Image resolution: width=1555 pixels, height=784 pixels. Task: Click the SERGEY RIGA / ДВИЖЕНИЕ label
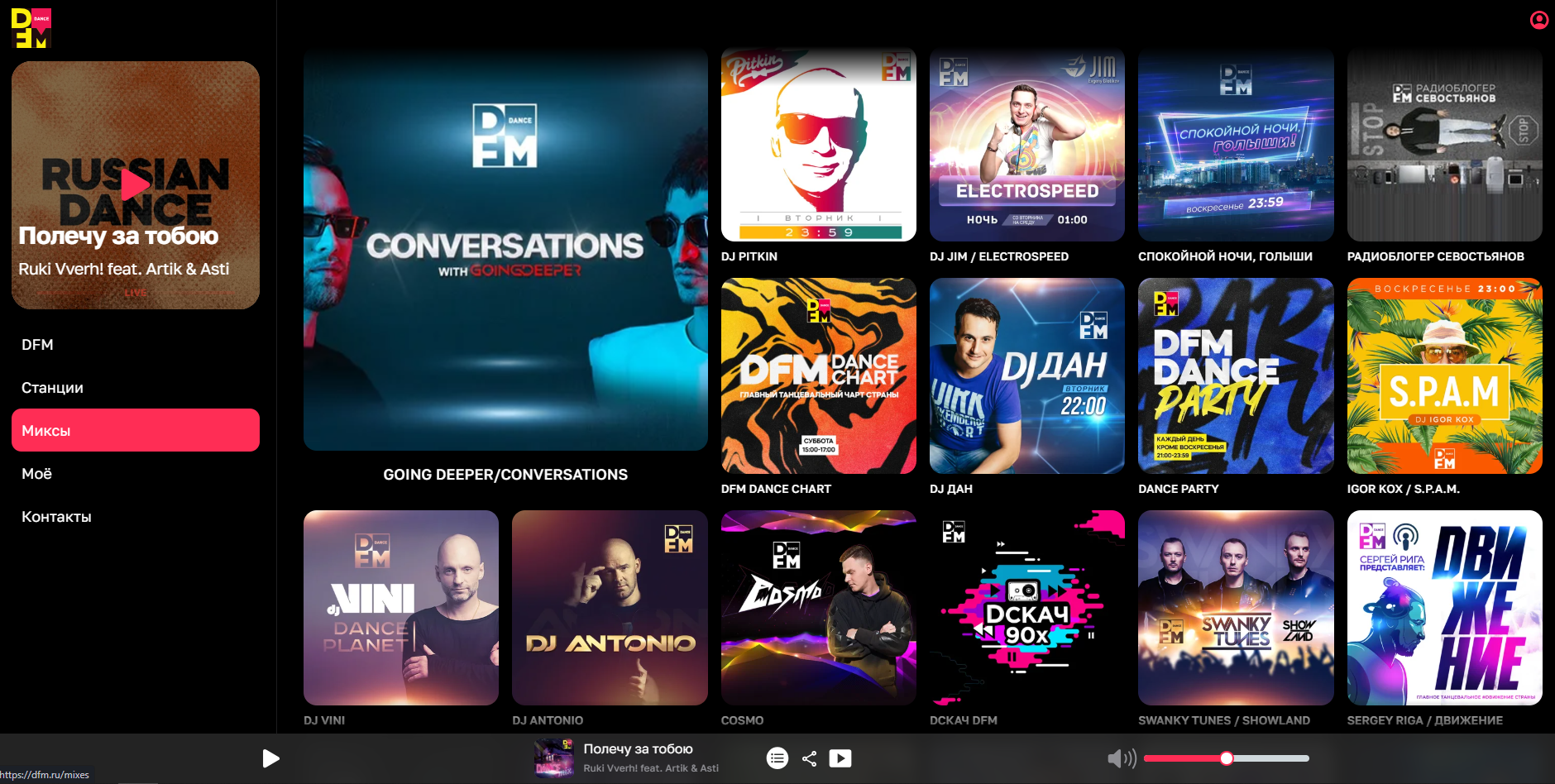(x=1425, y=720)
